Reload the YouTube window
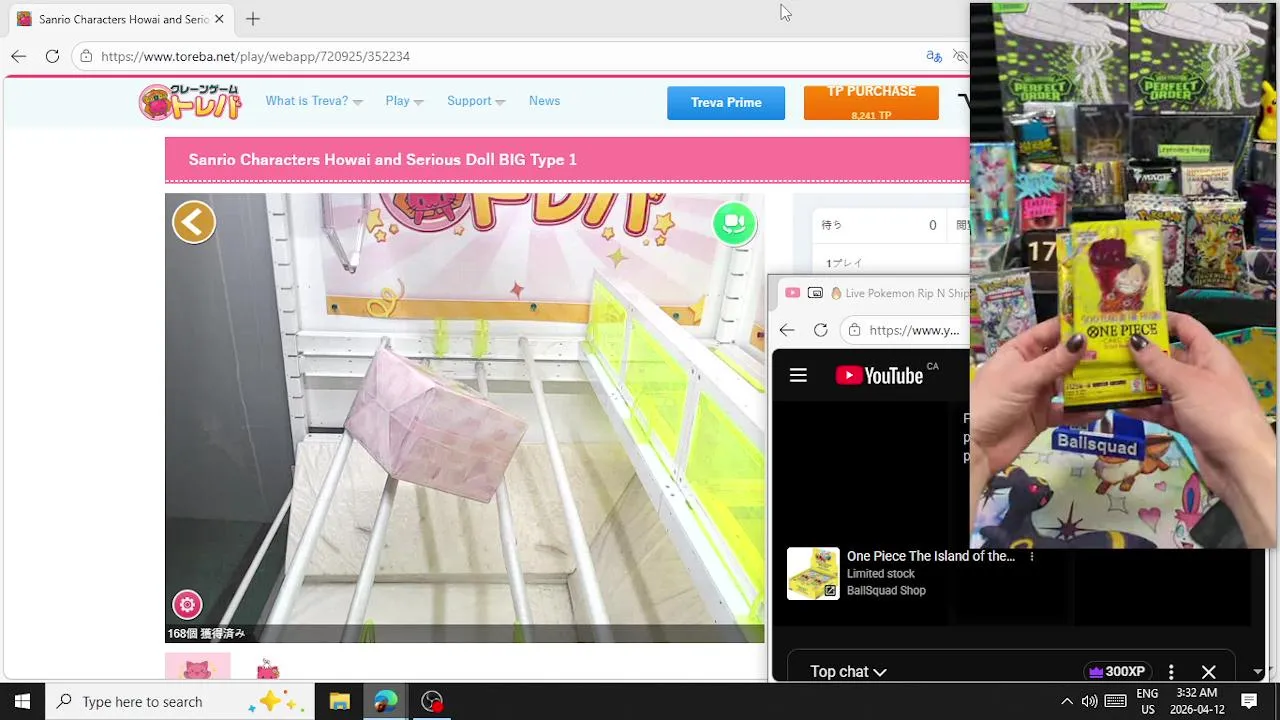The width and height of the screenshot is (1280, 720). click(x=820, y=330)
